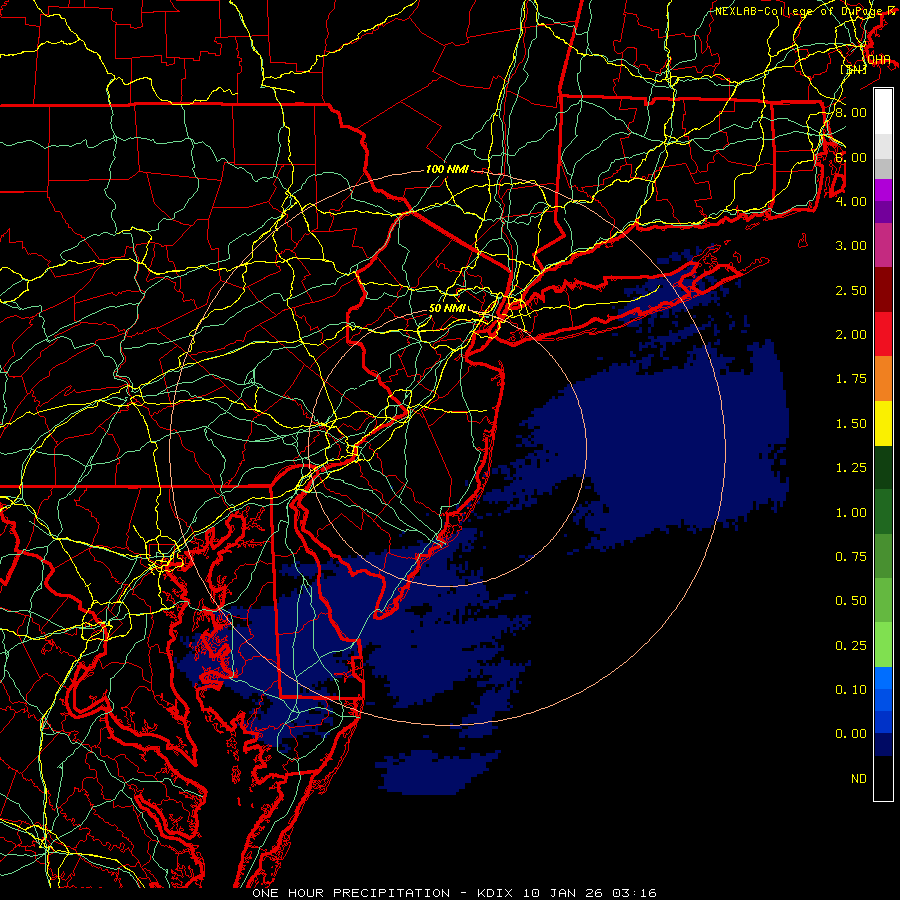
Task: Click the '03:16' timestamp at bottom
Action: [x=634, y=893]
